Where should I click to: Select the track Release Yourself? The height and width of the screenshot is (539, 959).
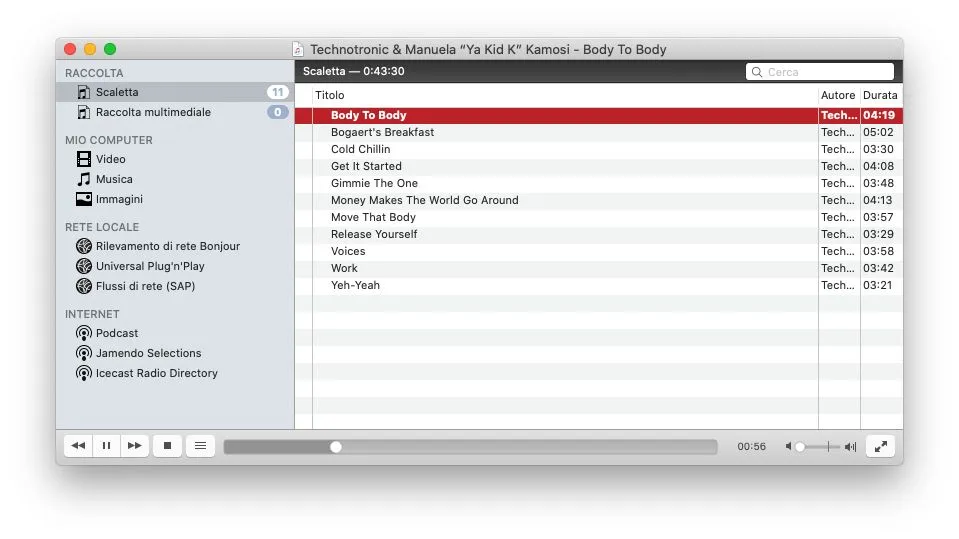[599, 234]
